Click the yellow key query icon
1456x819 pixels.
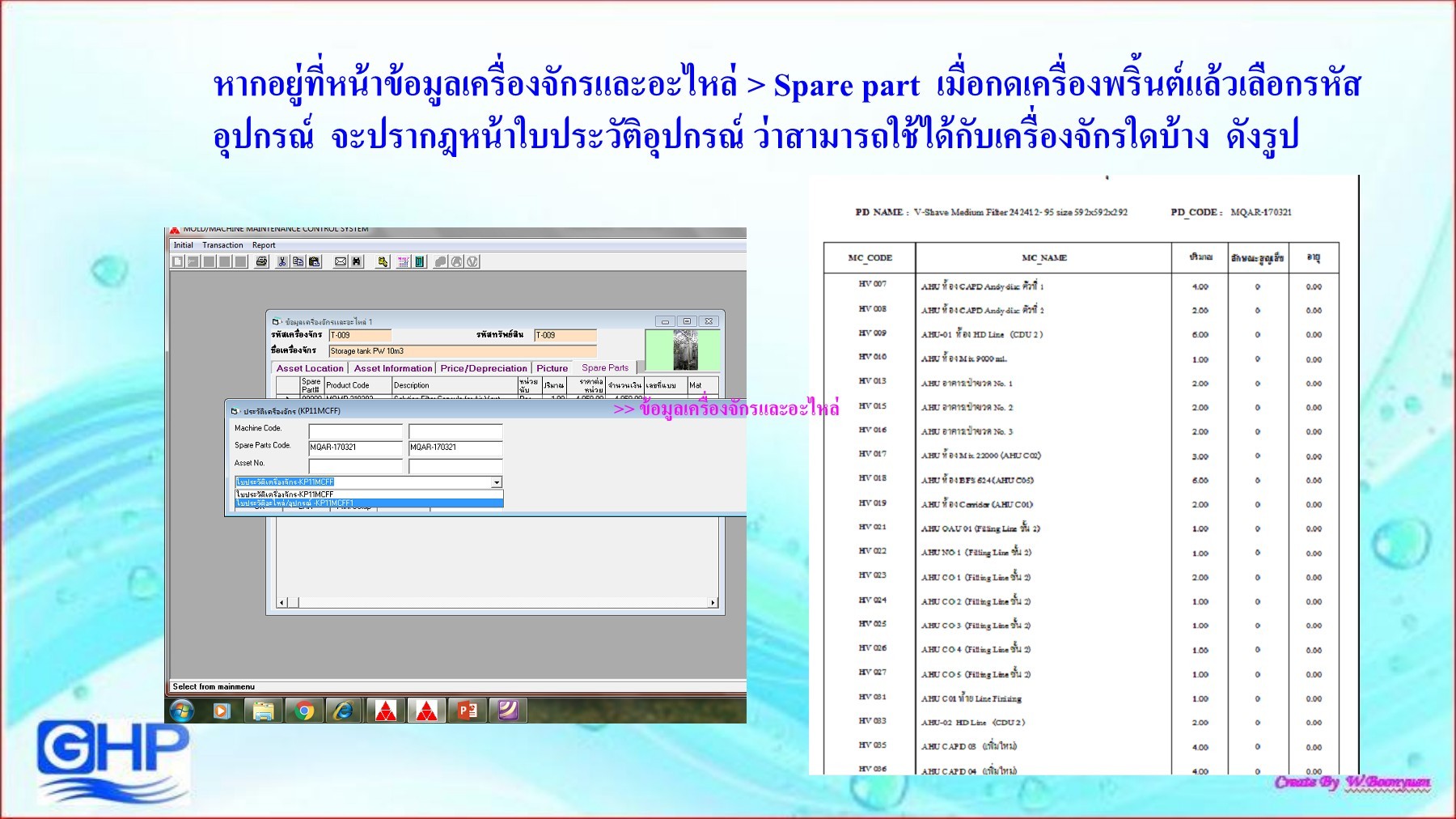pyautogui.click(x=383, y=262)
